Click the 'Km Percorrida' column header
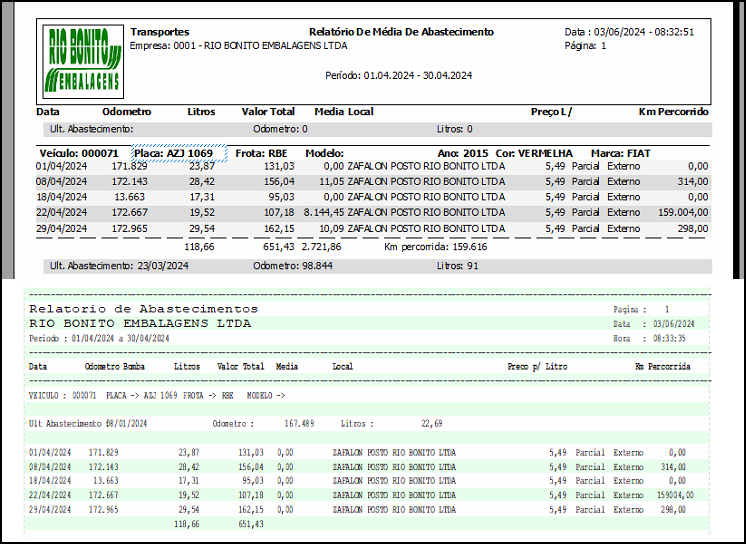The height and width of the screenshot is (544, 746). [x=663, y=366]
